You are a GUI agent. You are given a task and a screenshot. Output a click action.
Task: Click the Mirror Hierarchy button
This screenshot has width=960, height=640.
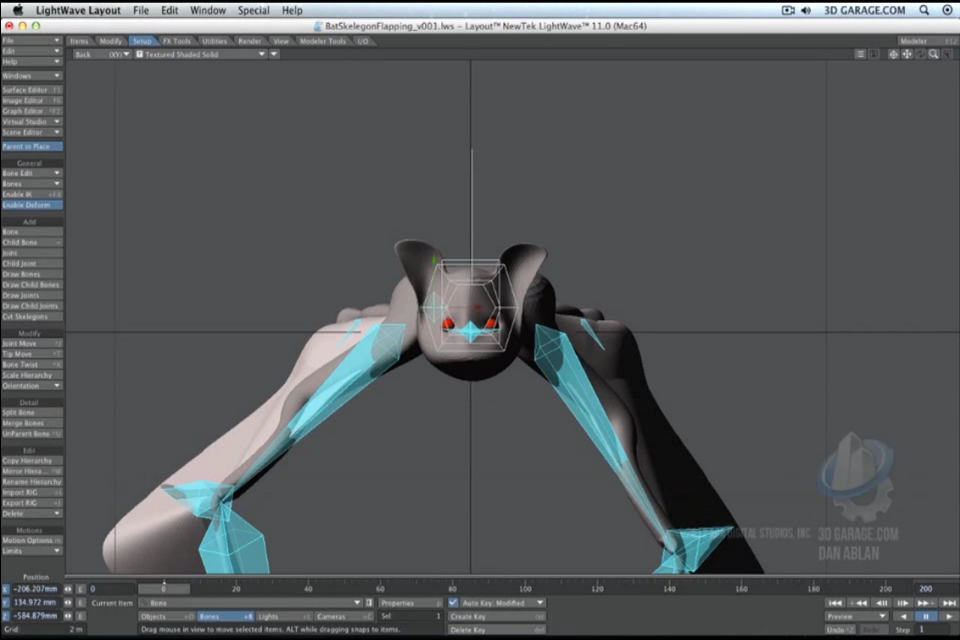[31, 471]
